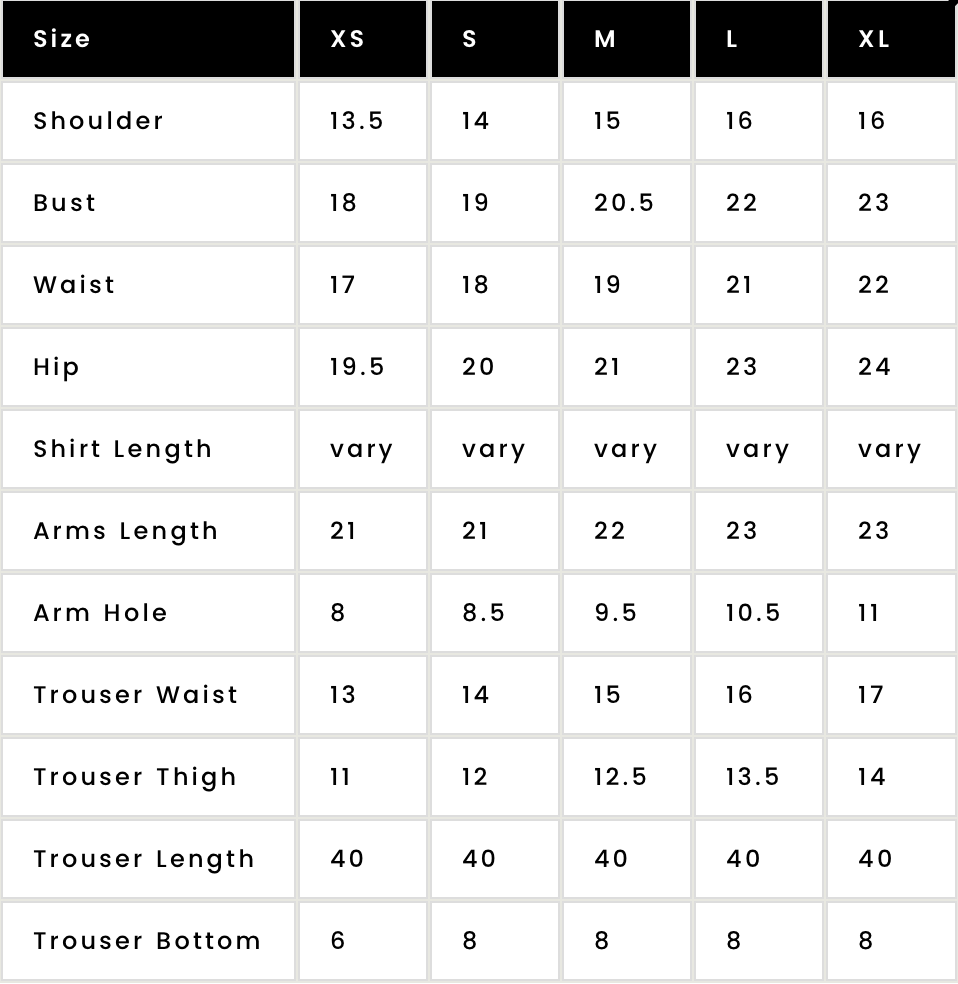Screen dimensions: 958x984
Task: Click the M size header
Action: [x=627, y=39]
